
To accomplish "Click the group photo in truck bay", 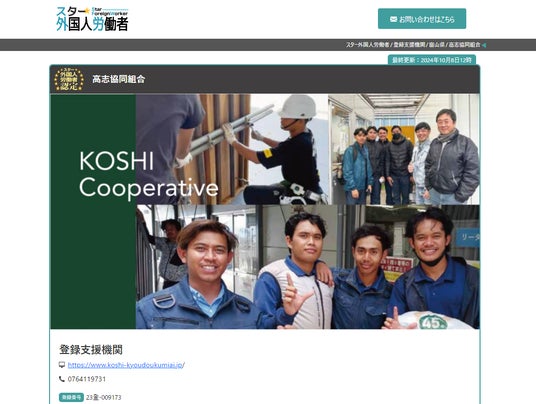I will 404,149.
